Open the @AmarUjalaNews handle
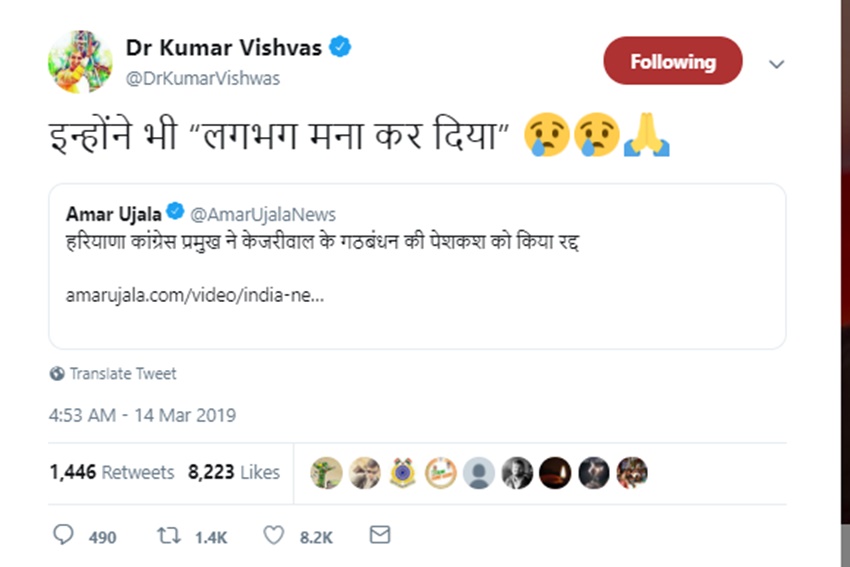 [263, 214]
